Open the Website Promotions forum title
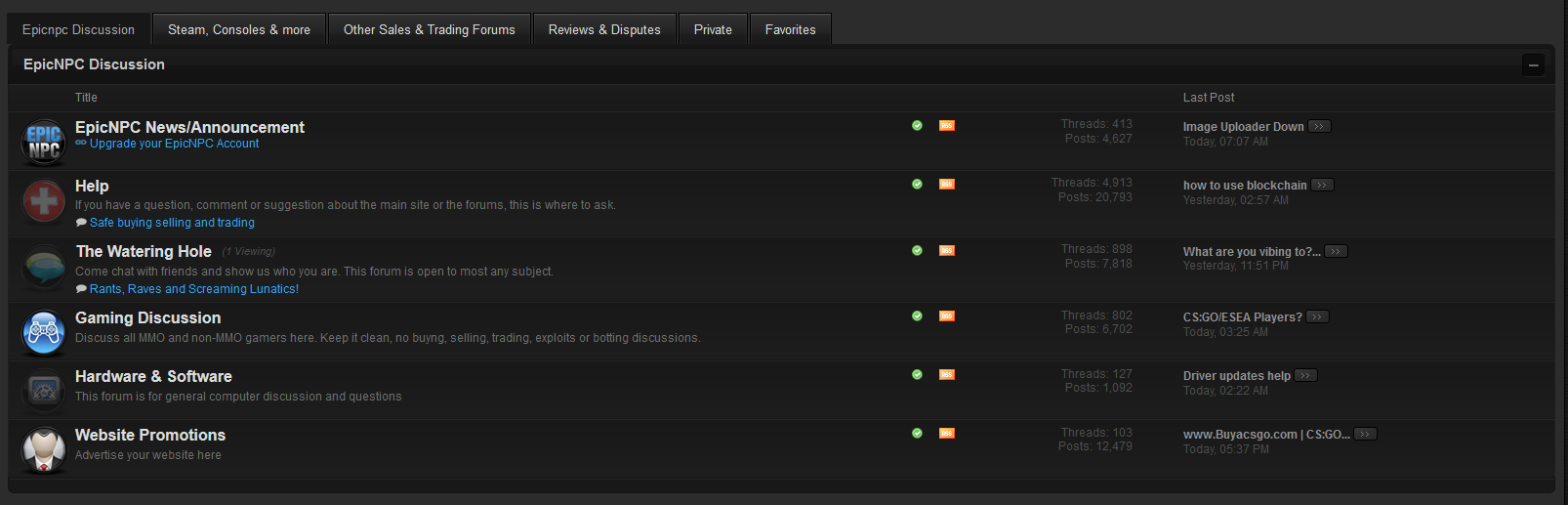Image resolution: width=1568 pixels, height=505 pixels. point(150,435)
